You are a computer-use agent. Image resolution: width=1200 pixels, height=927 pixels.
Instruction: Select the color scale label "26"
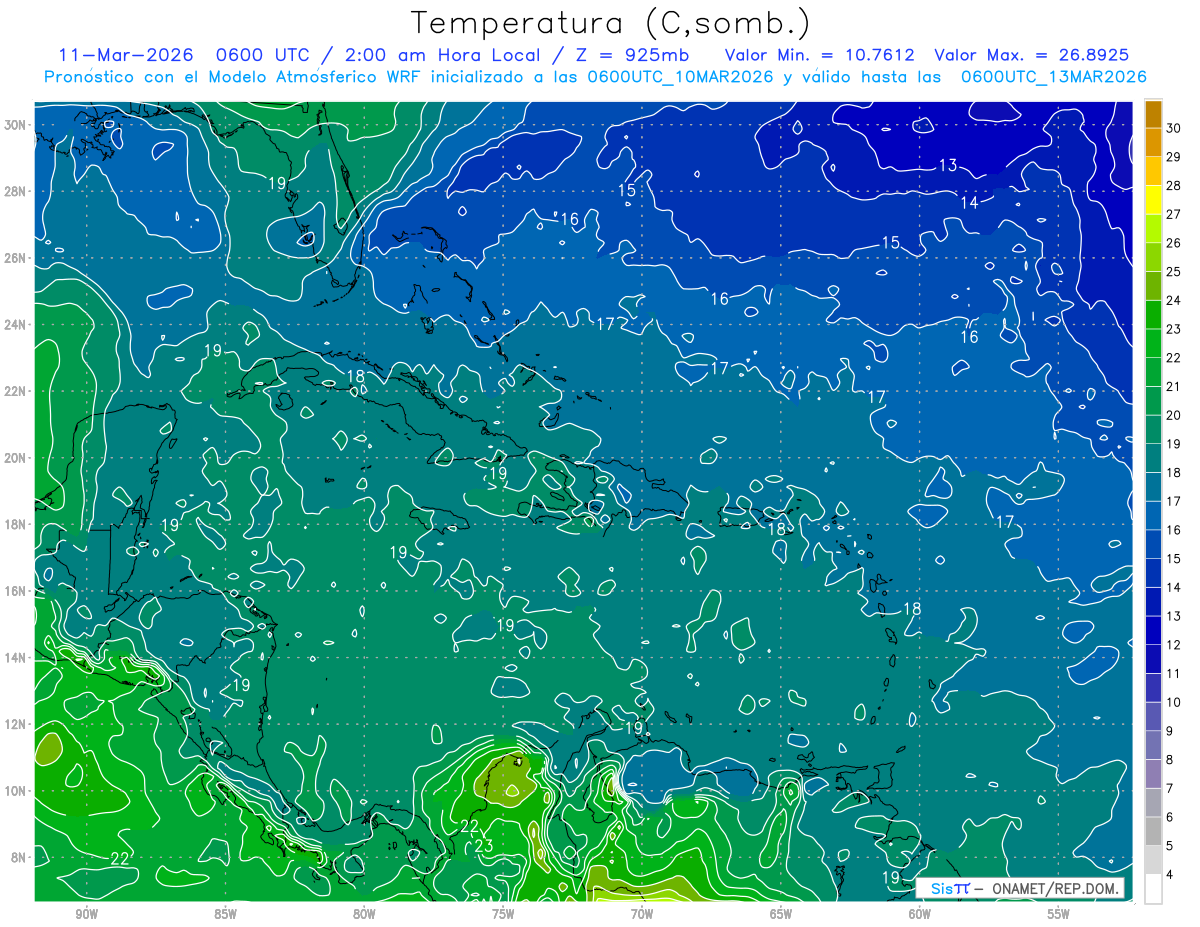(x=1174, y=243)
